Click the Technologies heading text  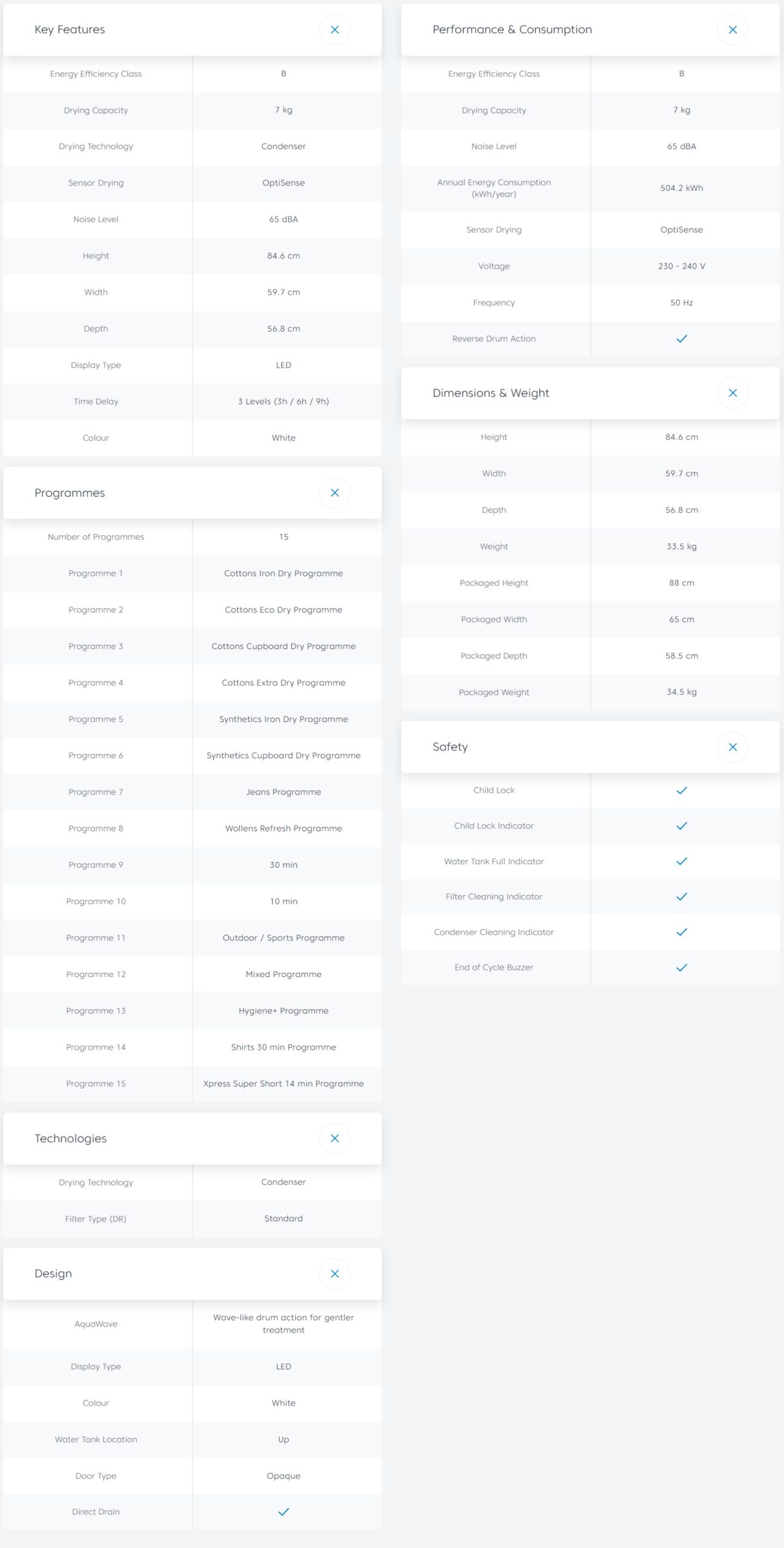[70, 1138]
